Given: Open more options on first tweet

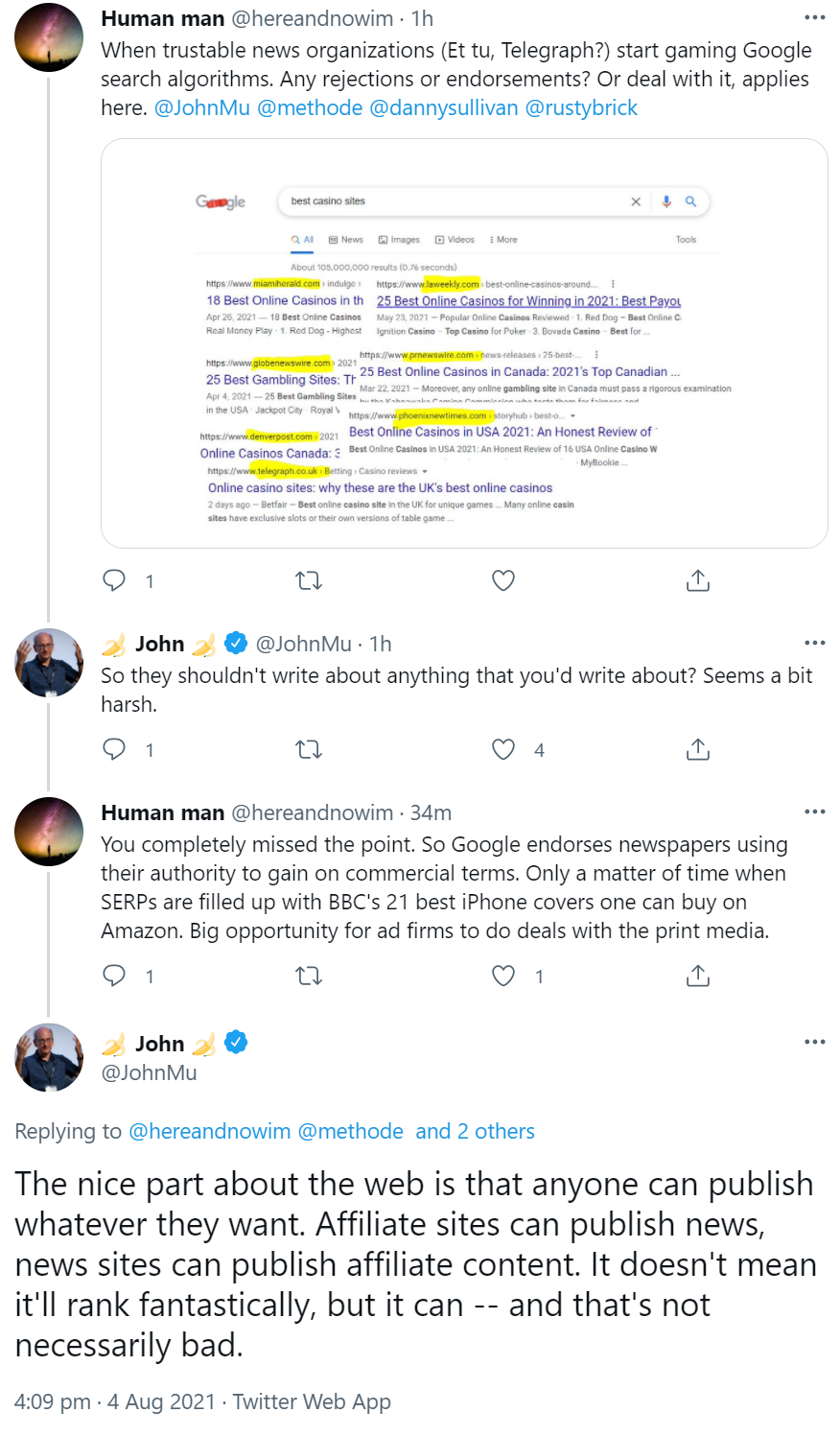Looking at the screenshot, I should (814, 18).
